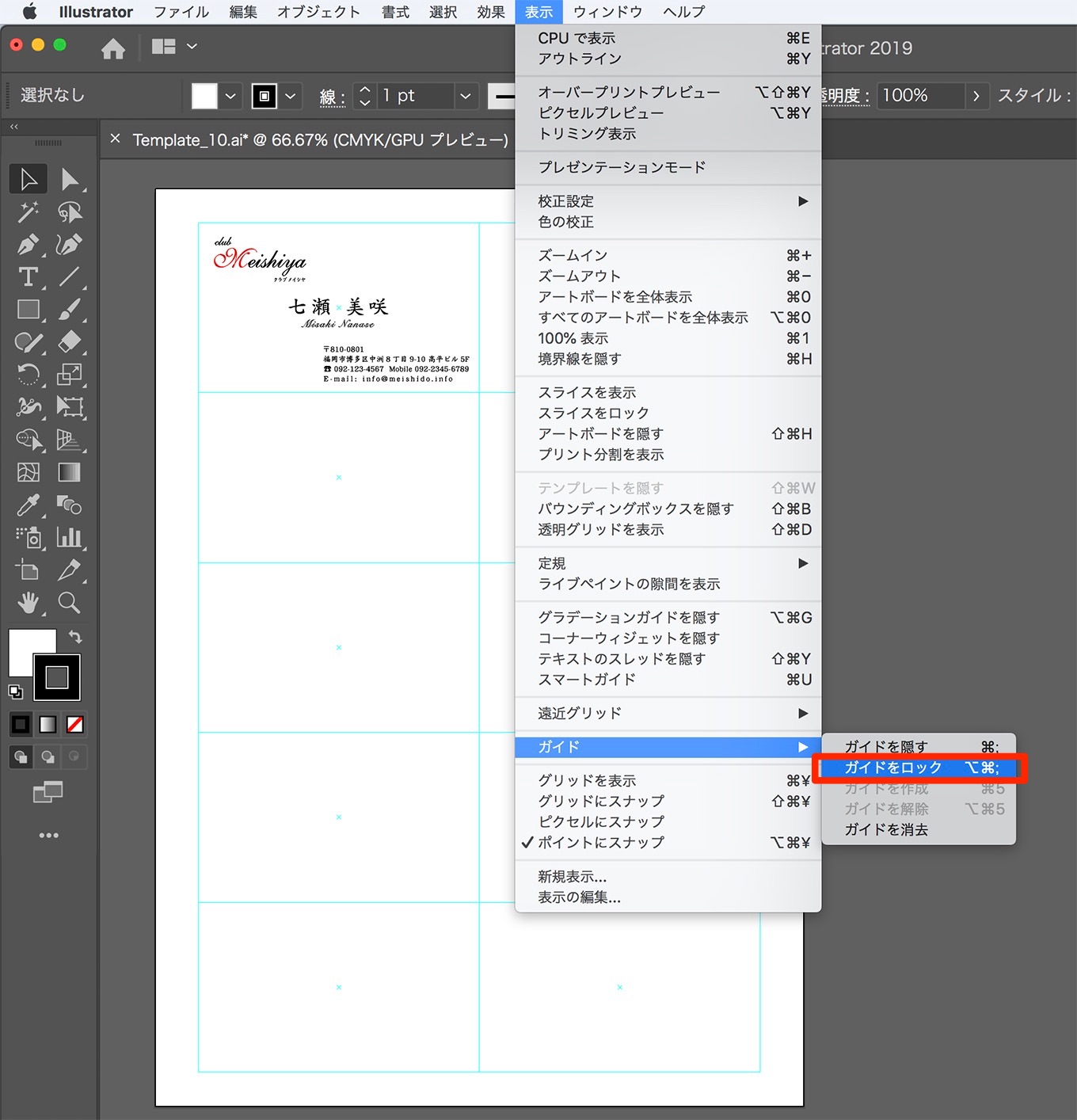Image resolution: width=1077 pixels, height=1120 pixels.
Task: Choose アウトライン from the view menu
Action: click(x=668, y=59)
